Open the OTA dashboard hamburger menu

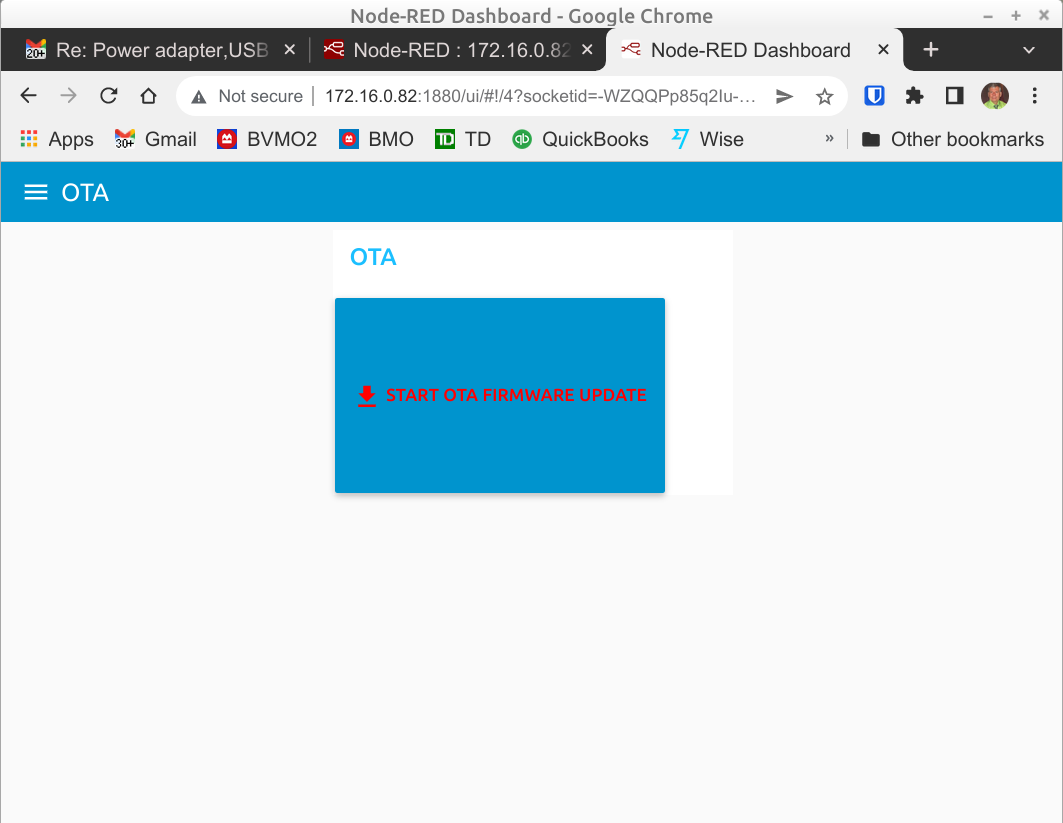pos(36,192)
